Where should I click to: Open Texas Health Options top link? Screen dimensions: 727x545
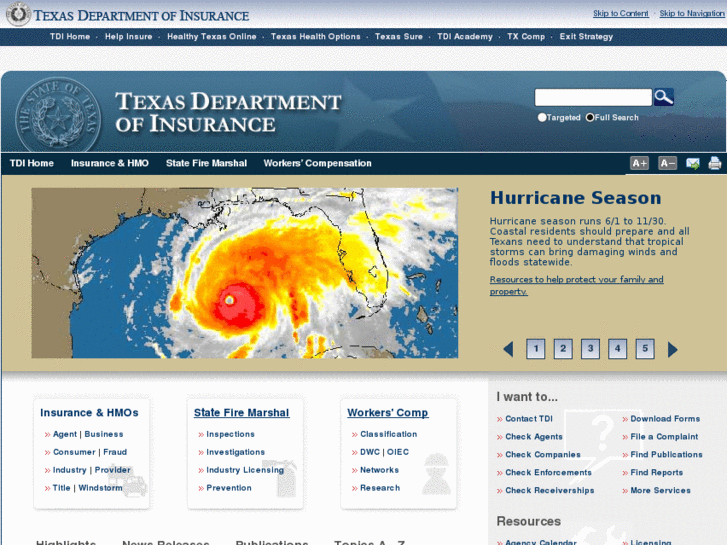point(316,37)
